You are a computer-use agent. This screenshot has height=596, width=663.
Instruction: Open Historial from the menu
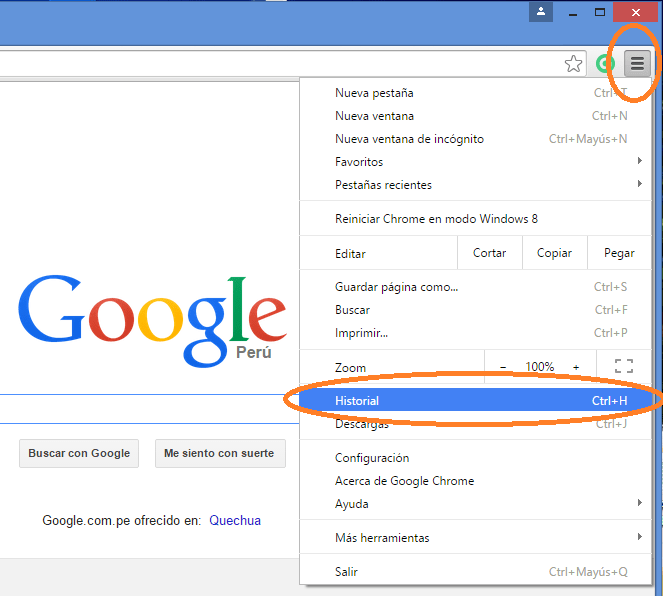coord(475,400)
